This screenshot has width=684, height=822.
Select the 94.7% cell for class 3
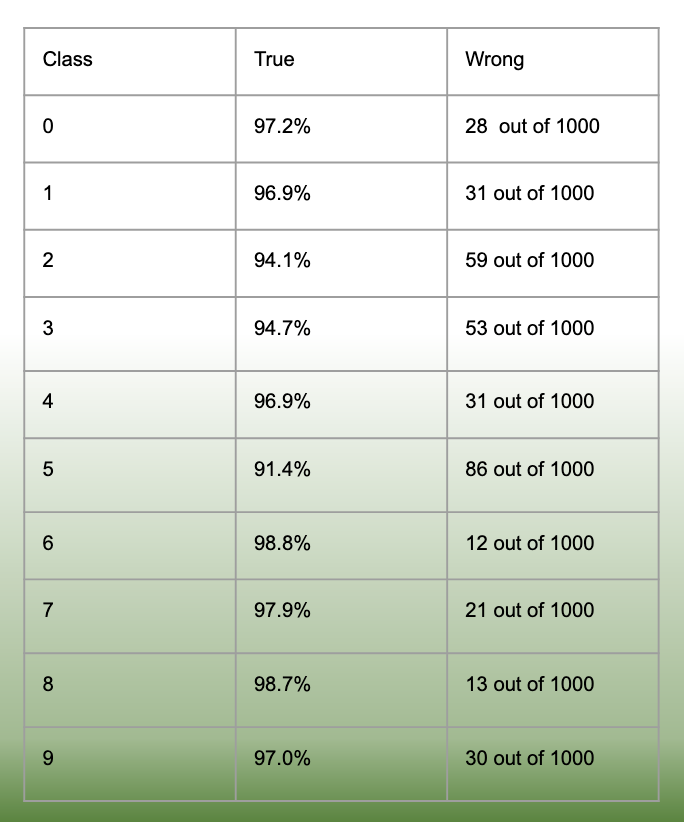point(282,328)
